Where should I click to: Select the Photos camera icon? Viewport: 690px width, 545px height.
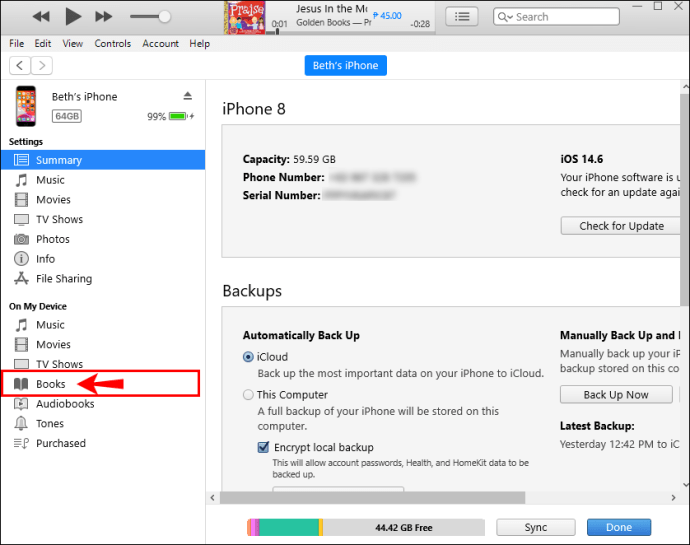pyautogui.click(x=21, y=239)
